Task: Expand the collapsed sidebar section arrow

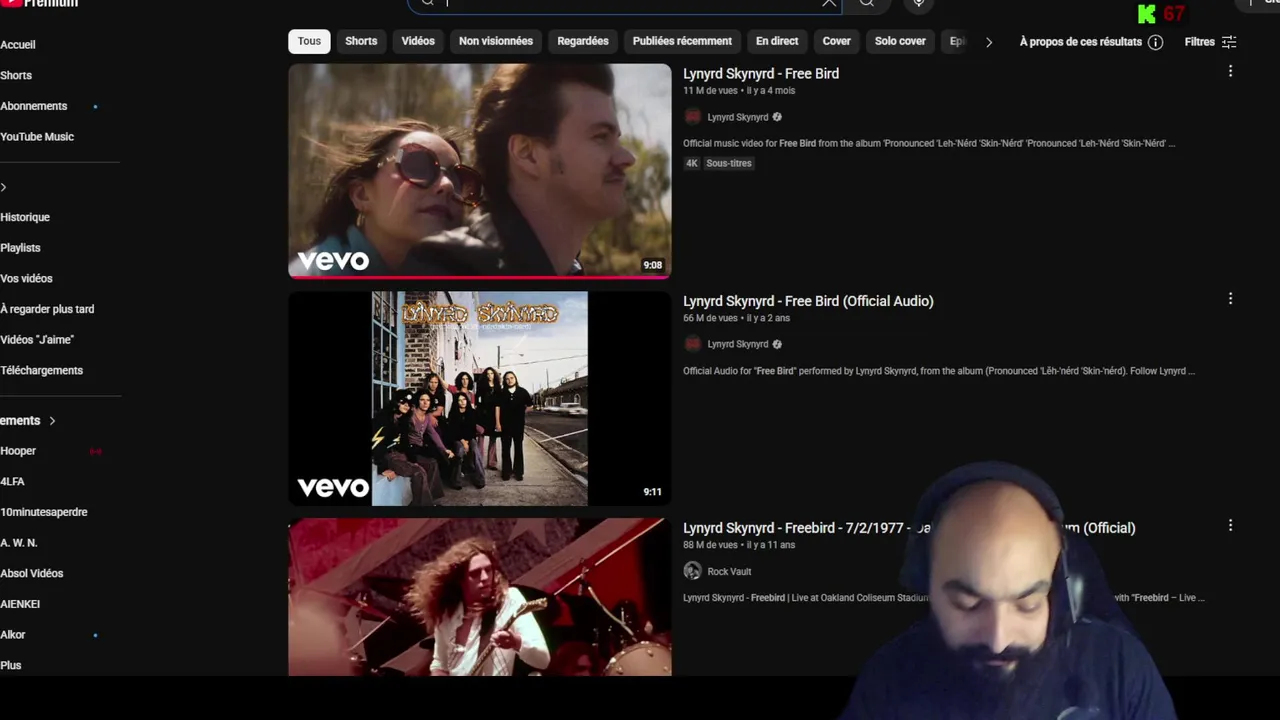Action: click(4, 187)
